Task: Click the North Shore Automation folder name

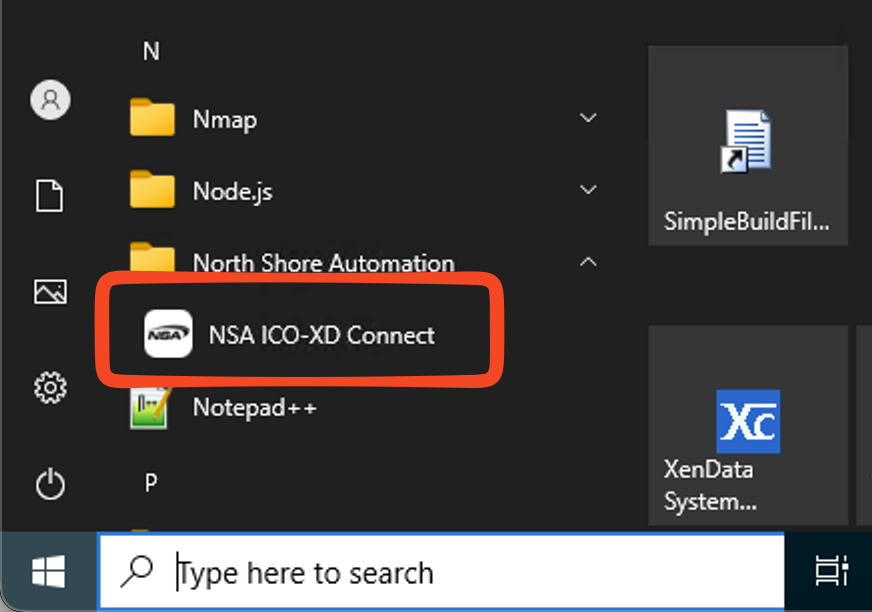Action: coord(324,263)
